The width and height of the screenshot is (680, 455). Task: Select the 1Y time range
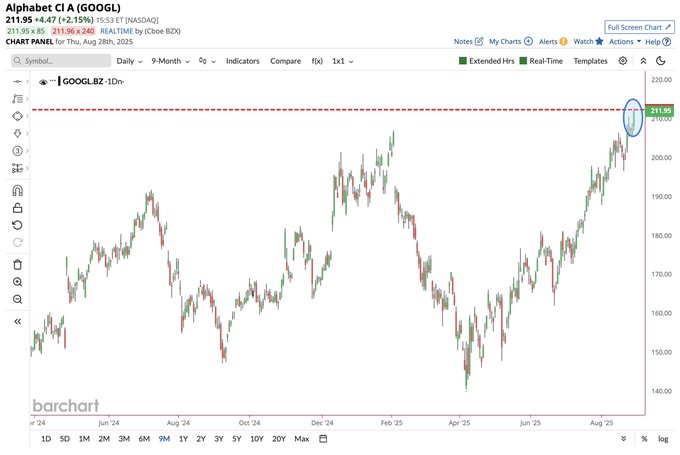[x=183, y=439]
